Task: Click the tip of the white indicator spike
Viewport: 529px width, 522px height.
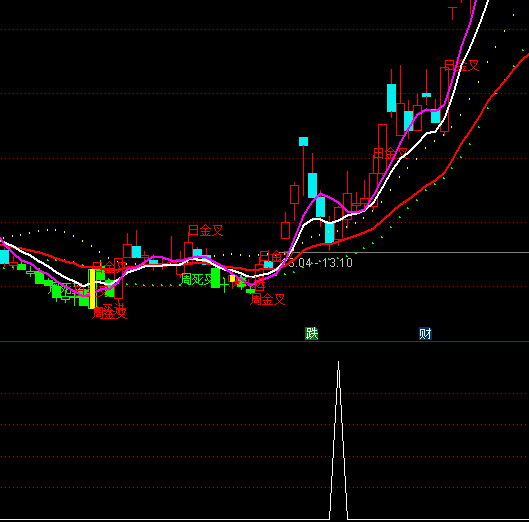Action: click(338, 362)
